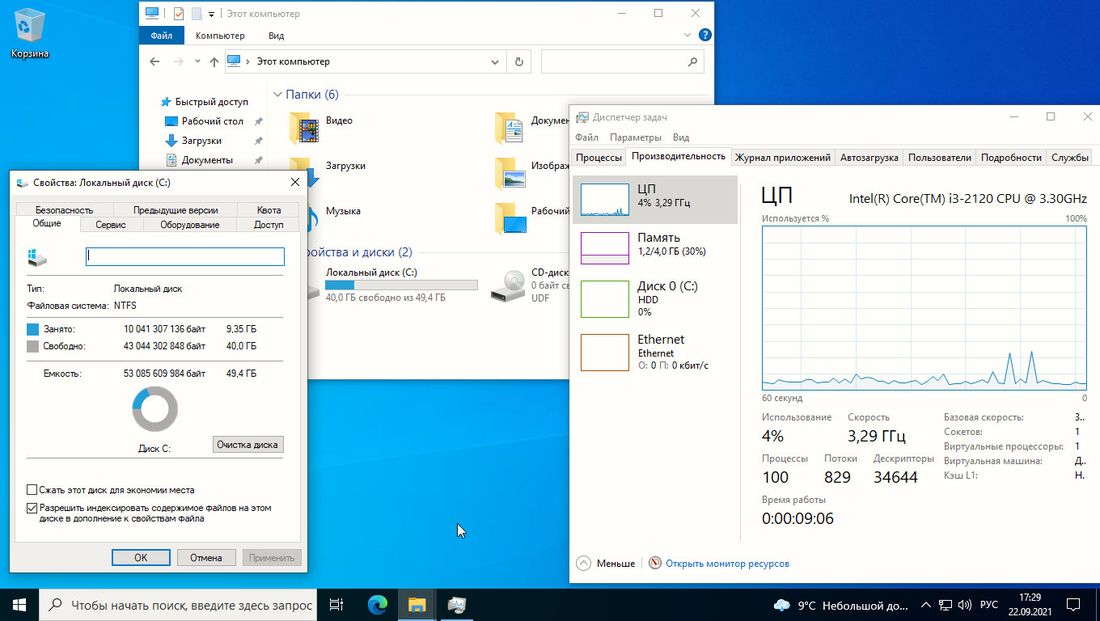1100x621 pixels.
Task: Select the Memory performance thumbnail
Action: [x=605, y=248]
